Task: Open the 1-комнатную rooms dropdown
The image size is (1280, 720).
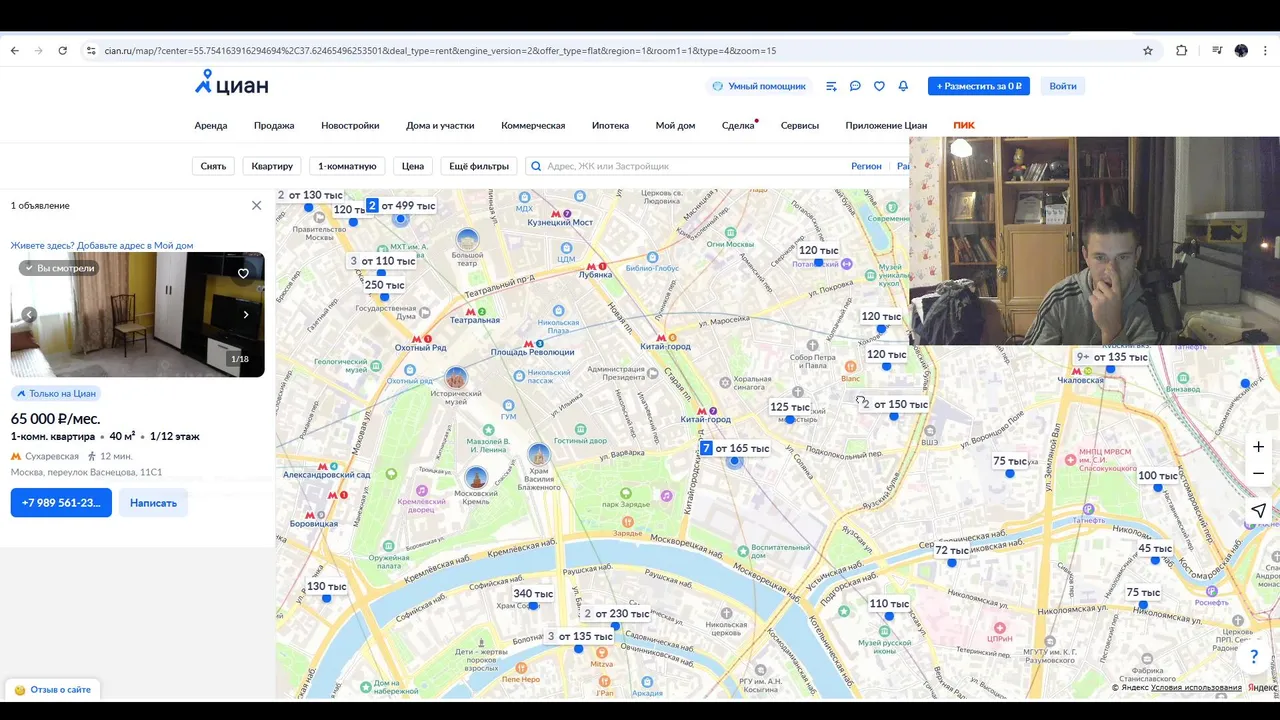Action: pyautogui.click(x=347, y=166)
